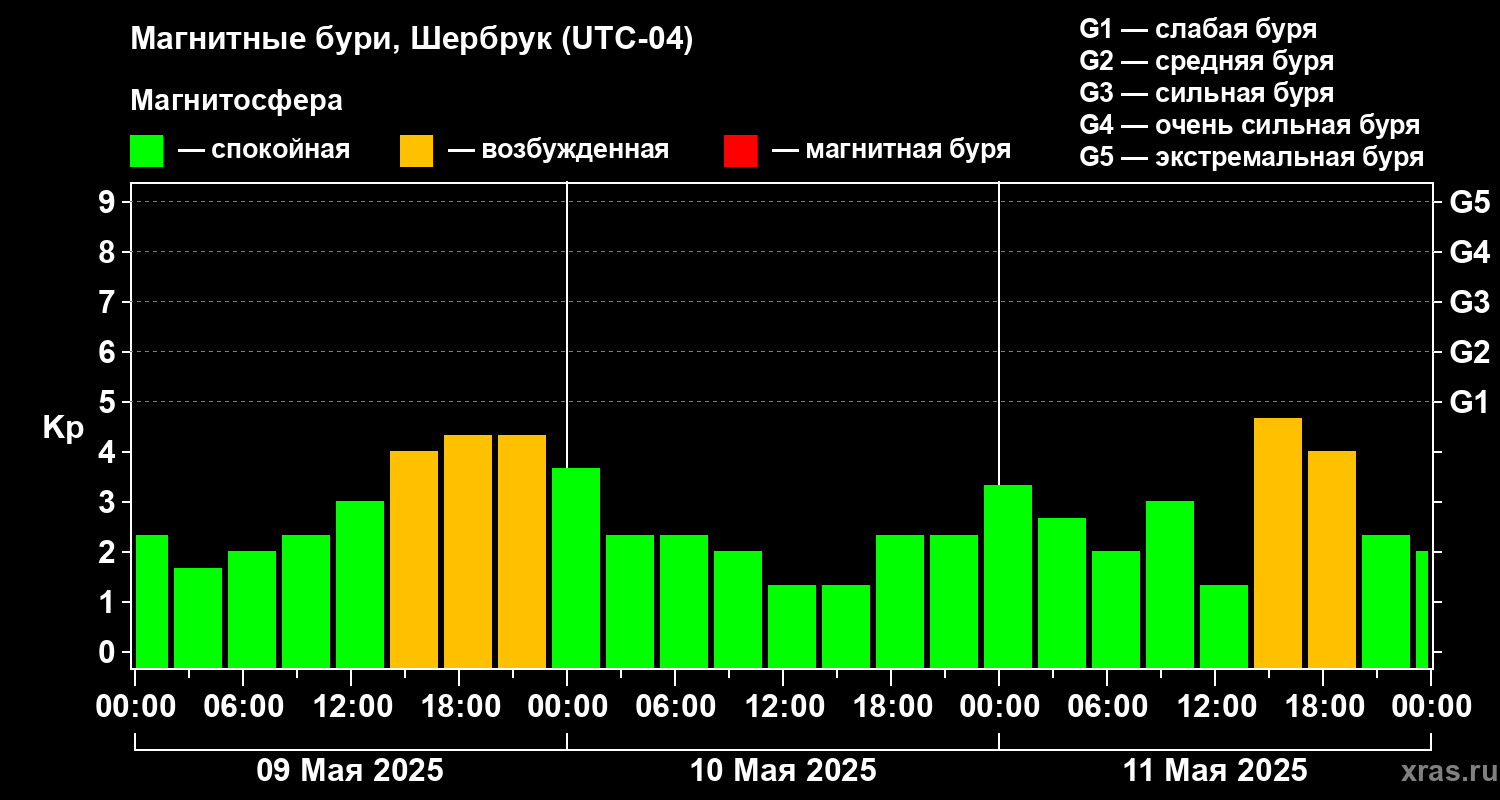The width and height of the screenshot is (1500, 800).
Task: Click the G1 marker on right axis
Action: [x=1469, y=402]
